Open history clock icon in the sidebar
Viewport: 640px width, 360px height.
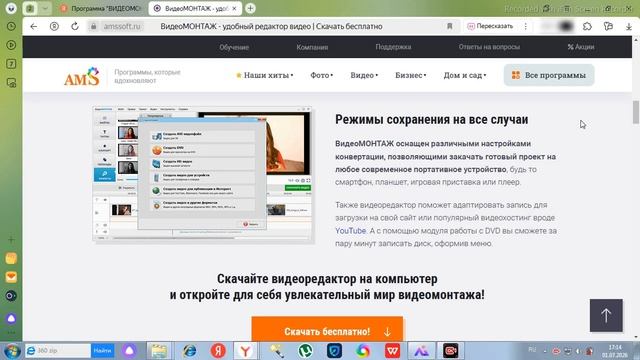coord(11,26)
